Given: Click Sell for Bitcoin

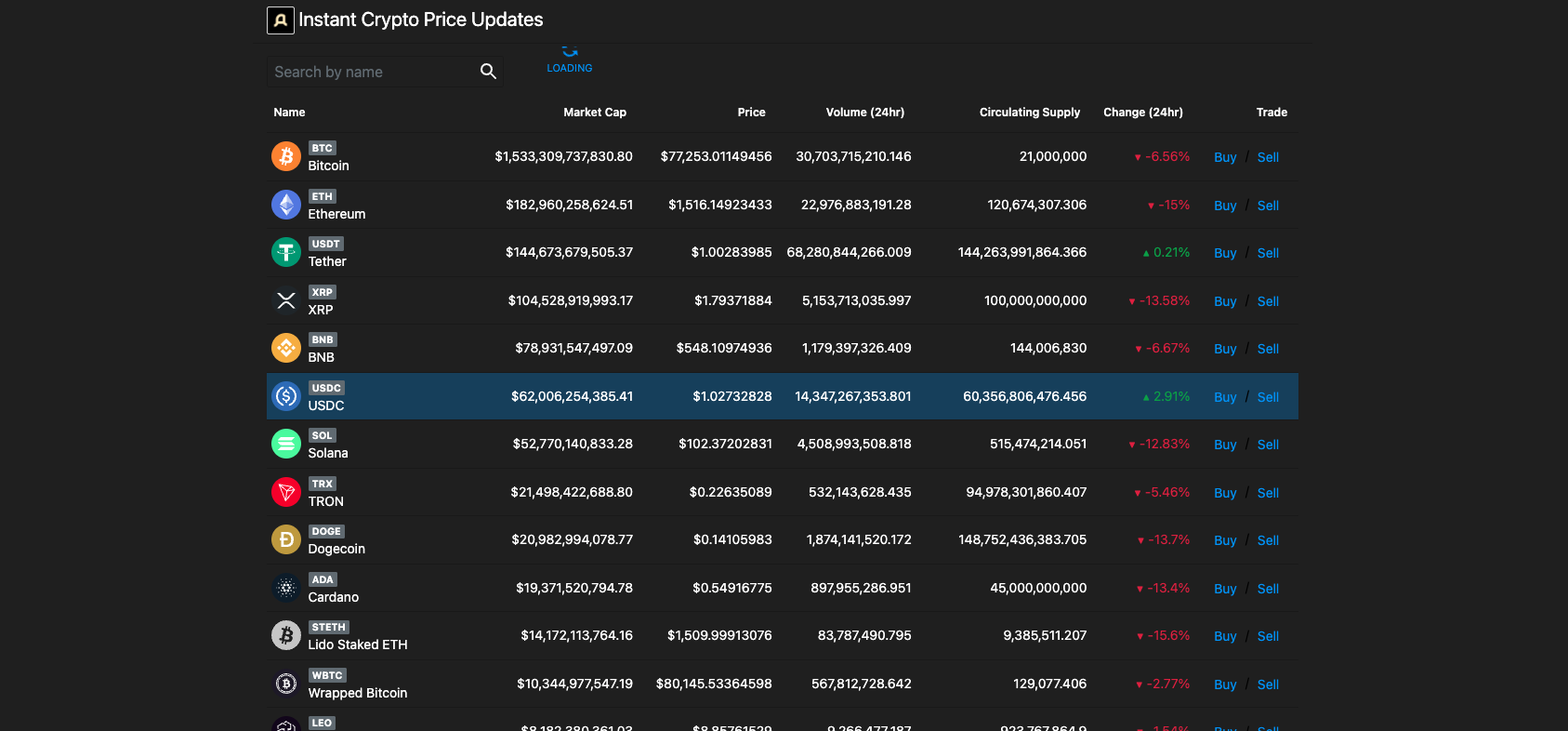Looking at the screenshot, I should point(1268,157).
